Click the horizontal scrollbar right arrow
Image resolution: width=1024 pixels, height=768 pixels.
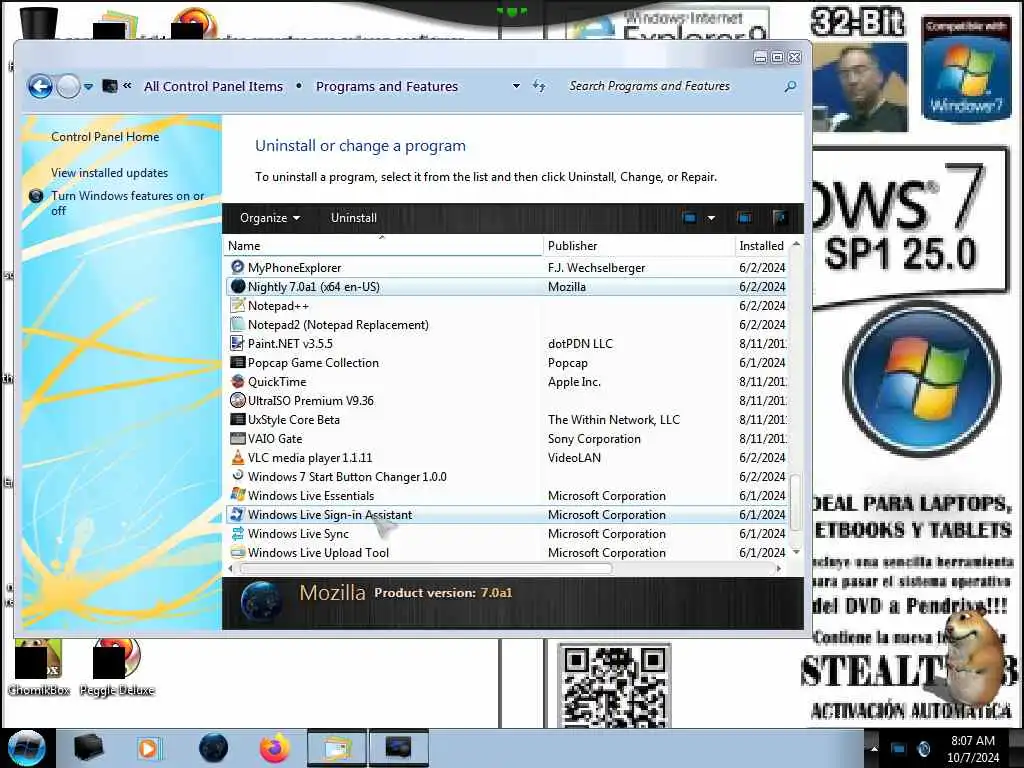778,569
